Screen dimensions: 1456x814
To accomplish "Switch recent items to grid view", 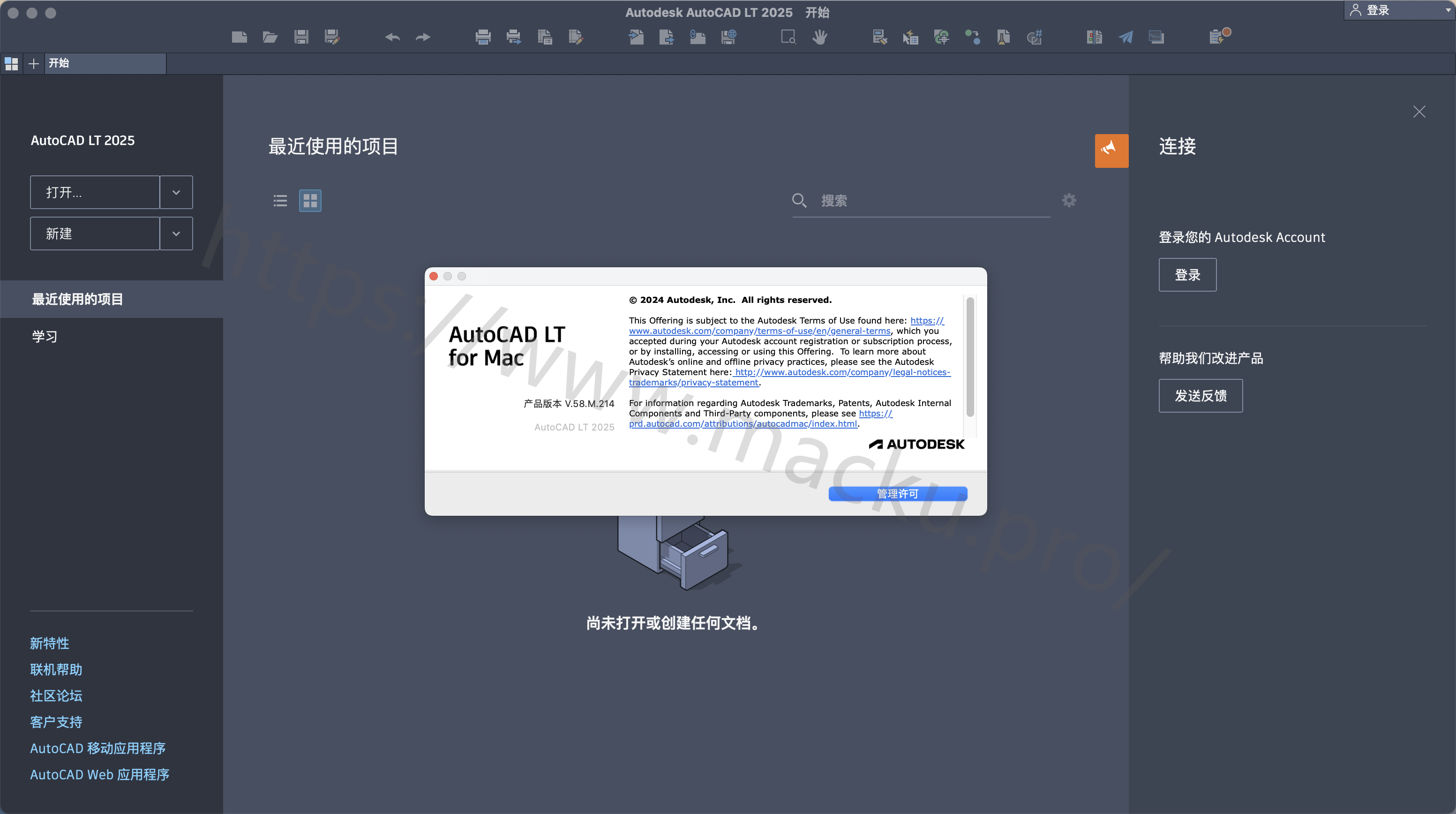I will pos(310,201).
